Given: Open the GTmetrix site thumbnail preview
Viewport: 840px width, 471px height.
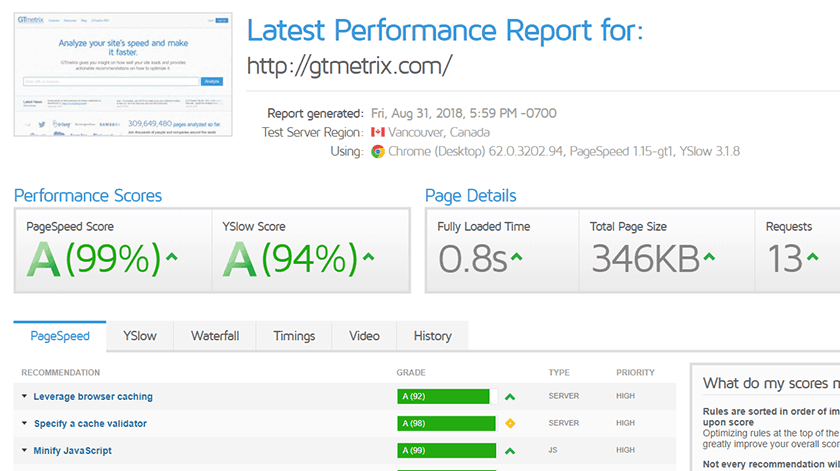Looking at the screenshot, I should pos(123,74).
